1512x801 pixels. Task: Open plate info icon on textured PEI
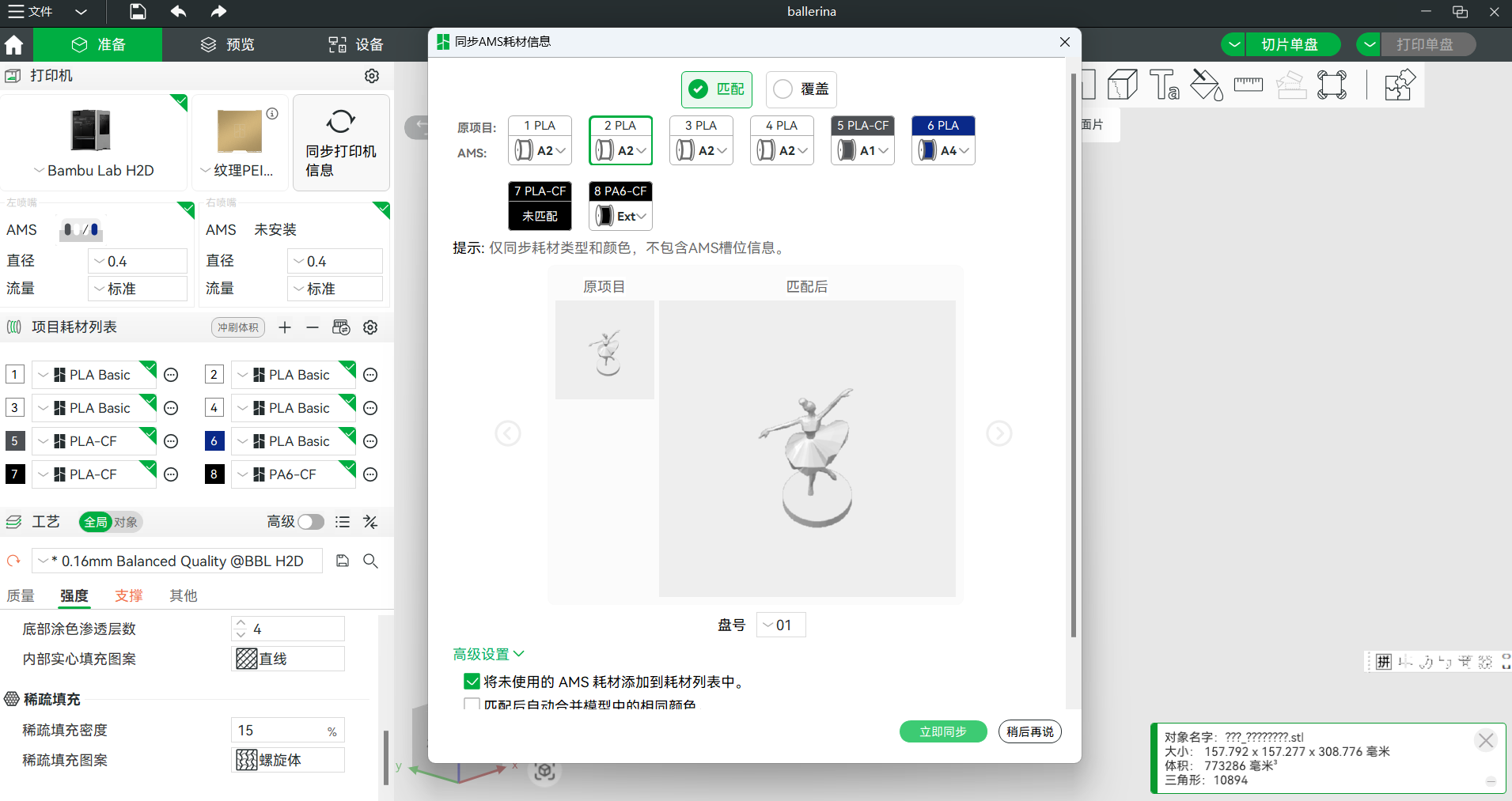coord(272,113)
